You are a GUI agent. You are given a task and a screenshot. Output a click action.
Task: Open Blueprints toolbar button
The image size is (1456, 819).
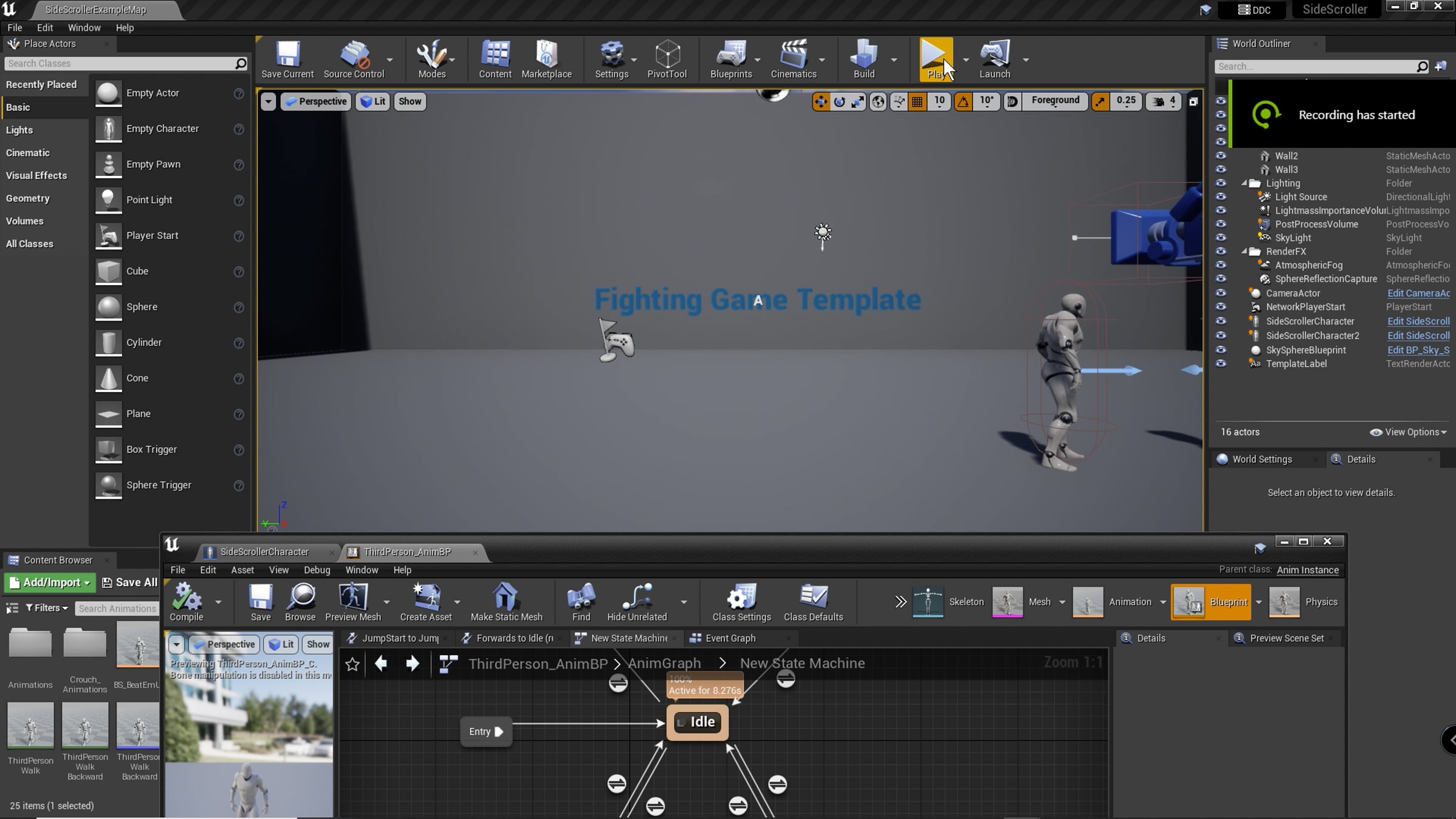(x=731, y=59)
